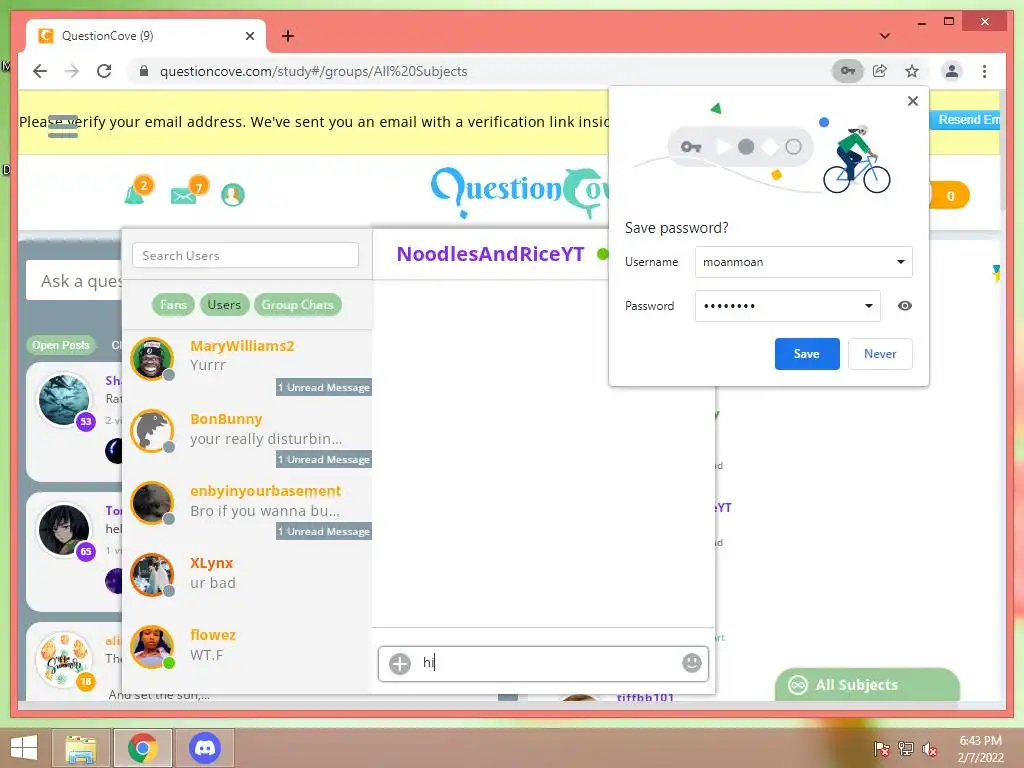
Task: Open the All Subjects group button
Action: 867,684
